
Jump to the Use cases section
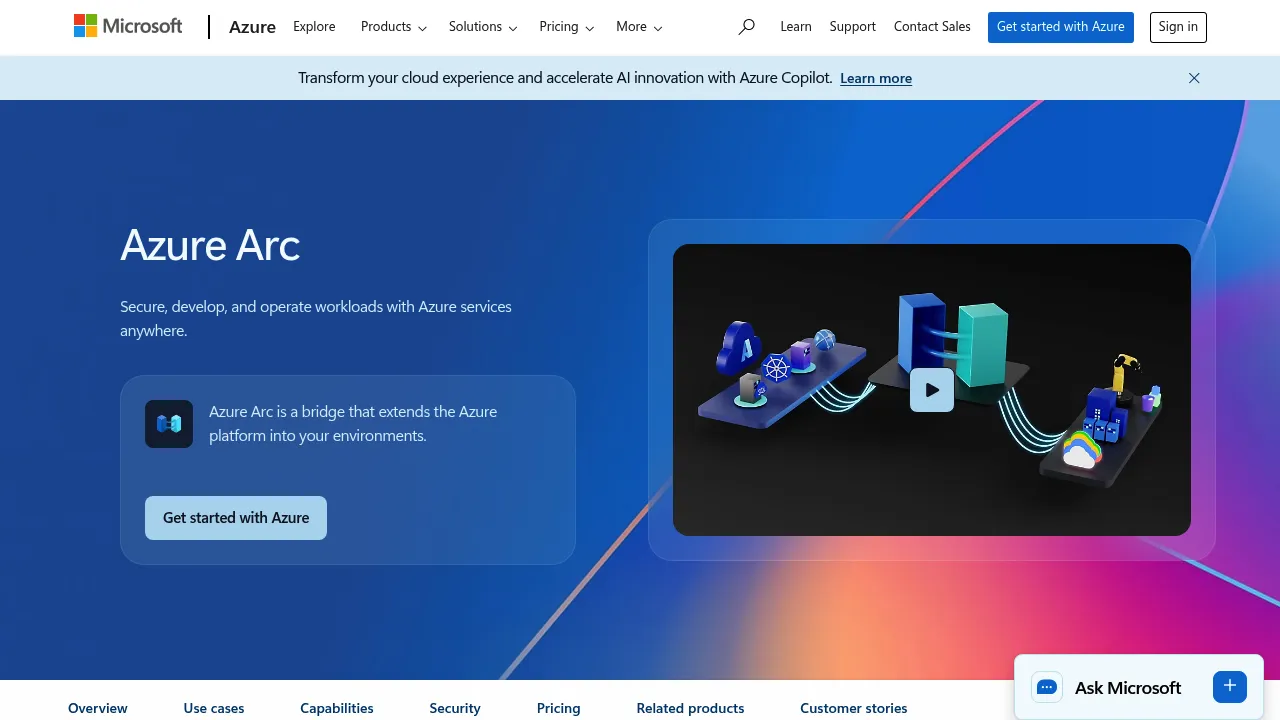[214, 708]
